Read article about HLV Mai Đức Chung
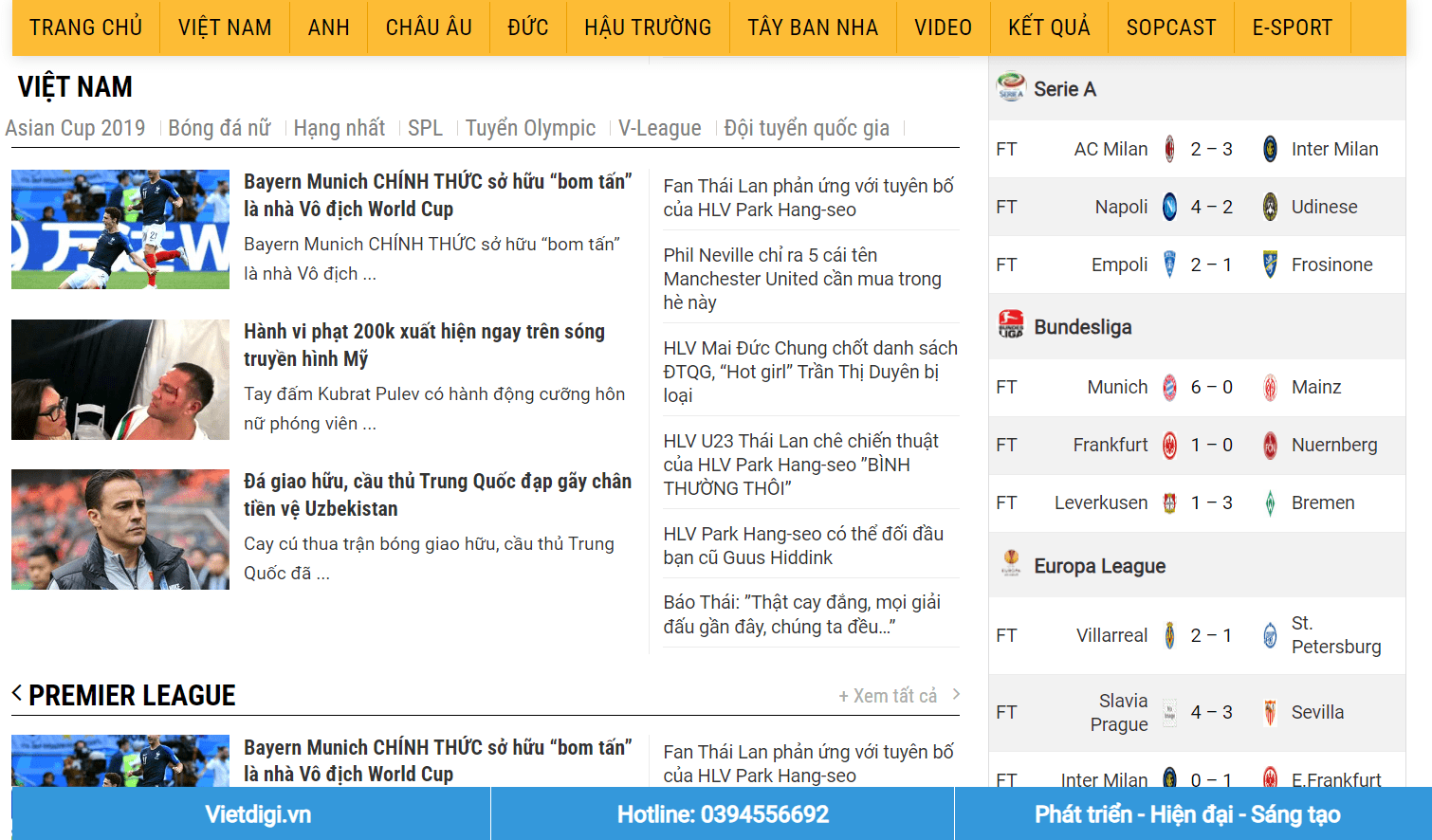Image resolution: width=1432 pixels, height=840 pixels. 810,371
